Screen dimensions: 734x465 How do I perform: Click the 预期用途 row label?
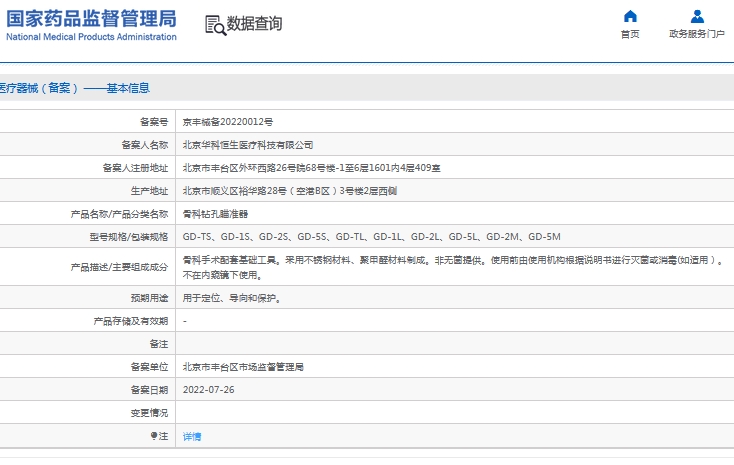click(149, 298)
